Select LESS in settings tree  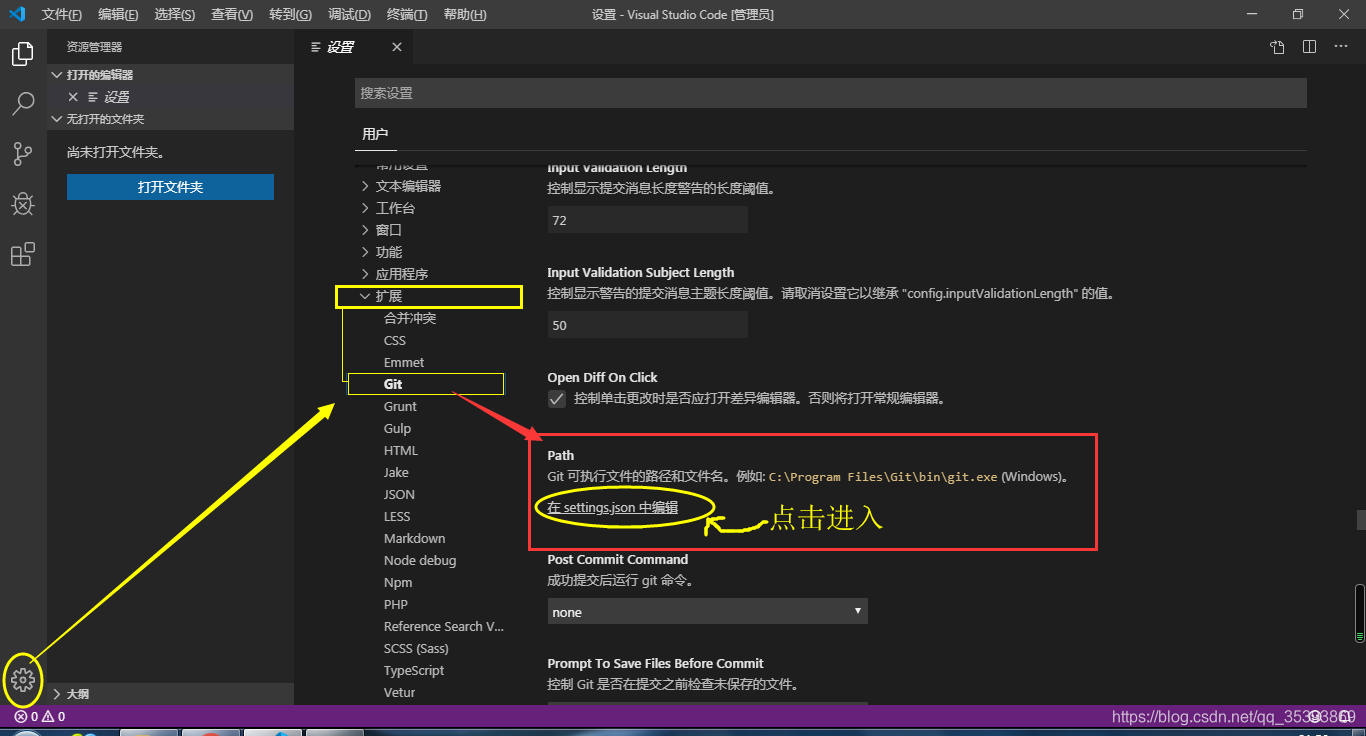pos(397,516)
